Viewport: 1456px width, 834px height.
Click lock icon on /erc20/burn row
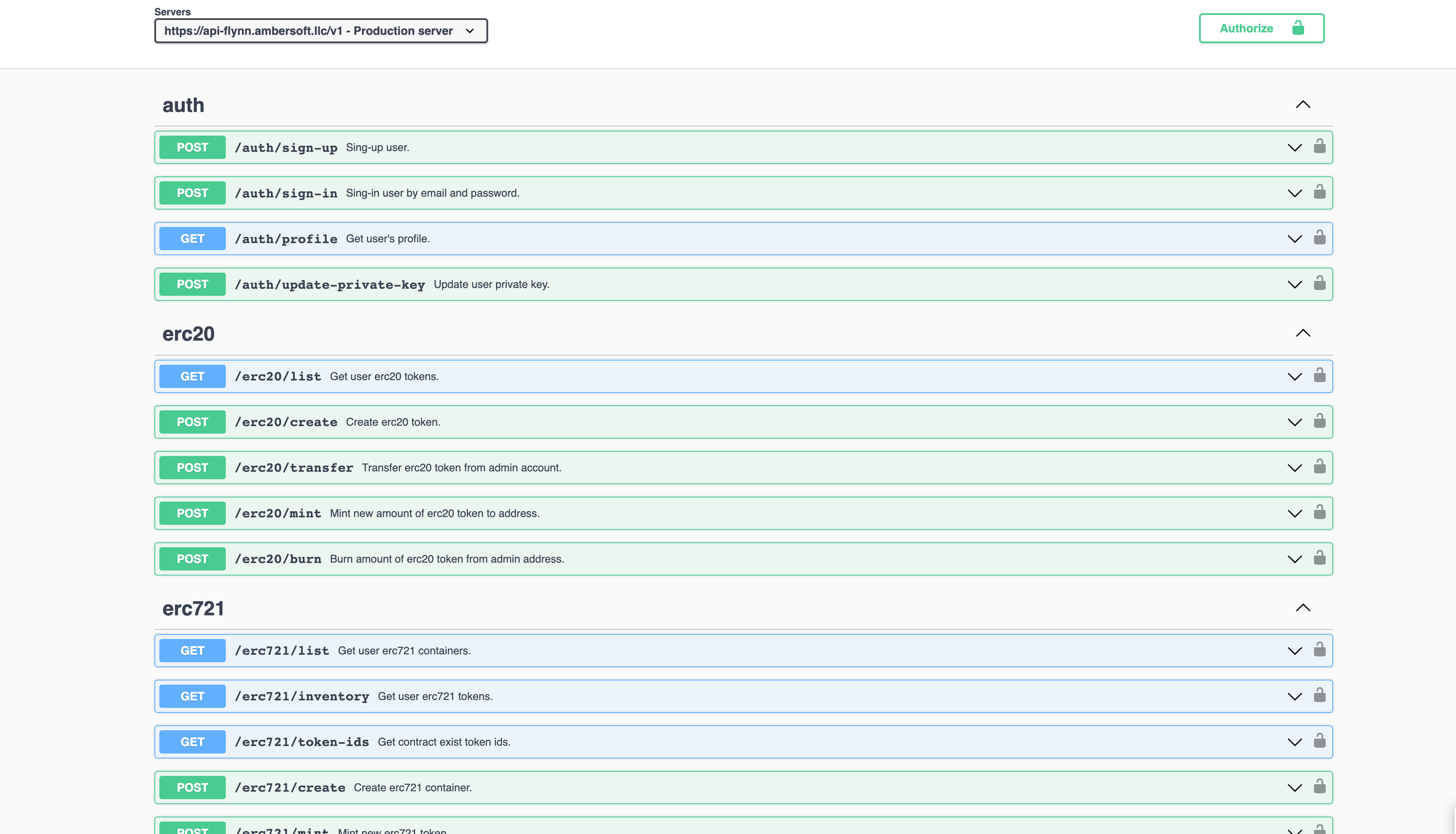pyautogui.click(x=1319, y=558)
